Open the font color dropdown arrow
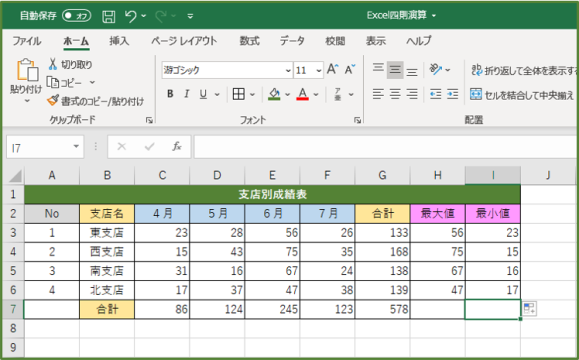This screenshot has width=579, height=360. click(316, 95)
